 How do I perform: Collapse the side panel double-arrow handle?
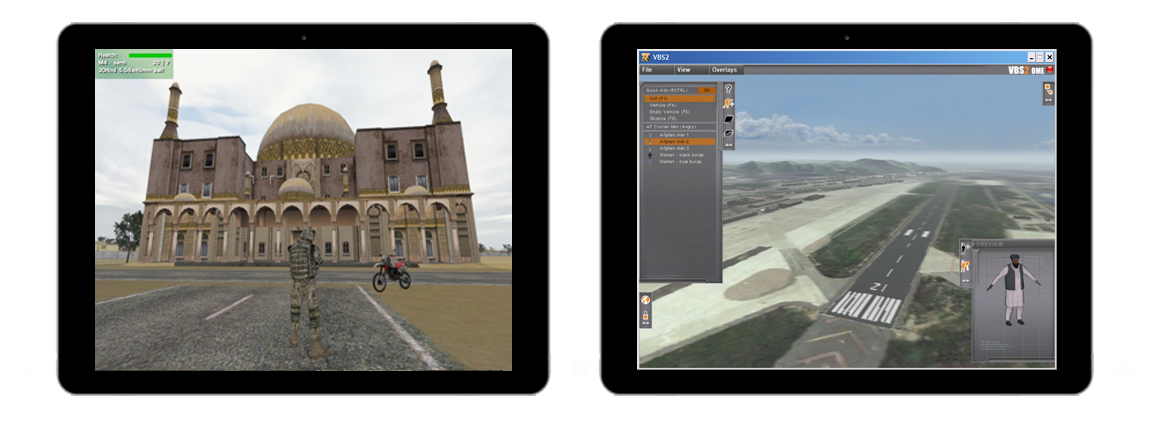[729, 145]
